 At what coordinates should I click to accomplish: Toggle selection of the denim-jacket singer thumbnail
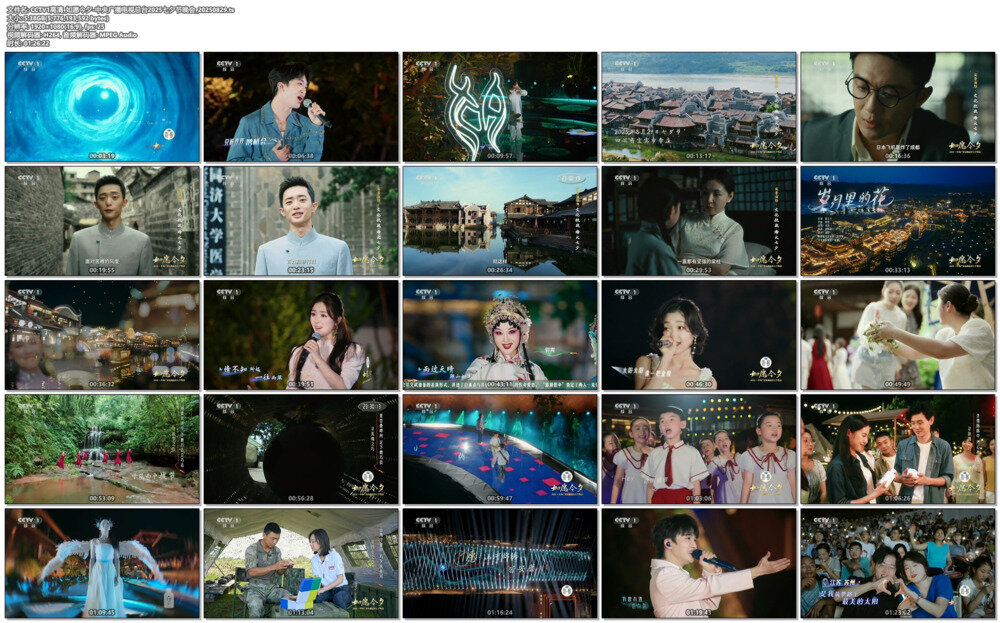(x=300, y=107)
